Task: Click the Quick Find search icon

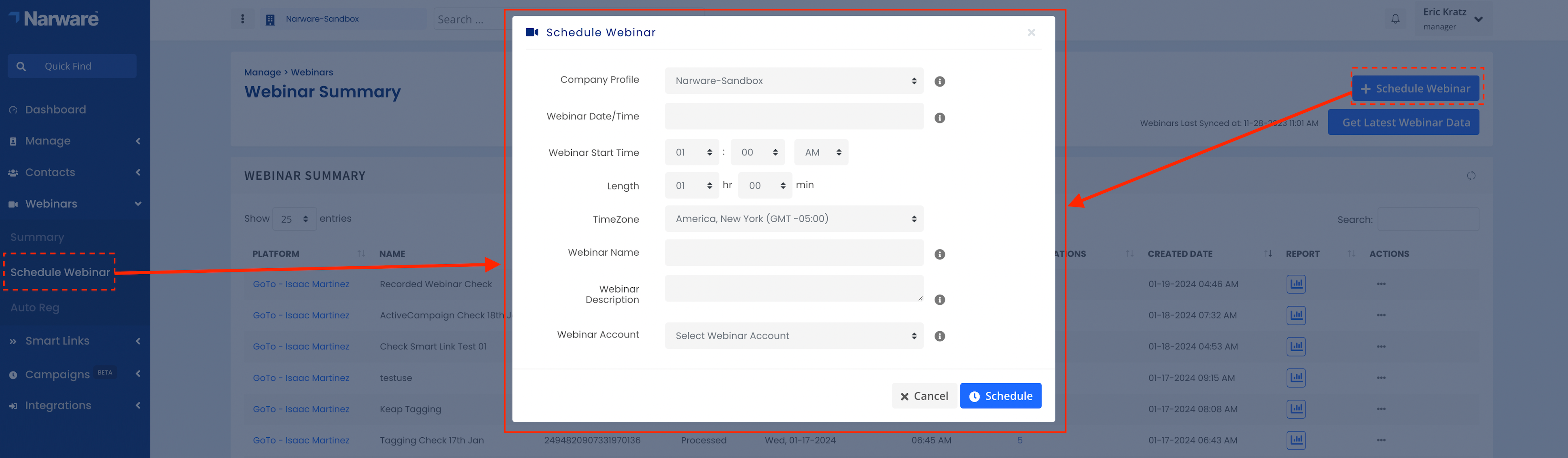Action: point(21,66)
